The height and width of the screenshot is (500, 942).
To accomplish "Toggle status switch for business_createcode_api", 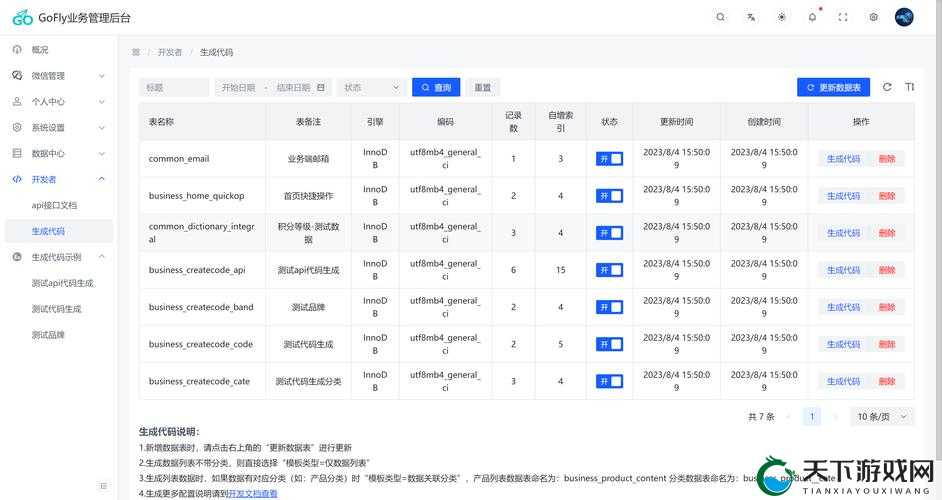I will pos(609,270).
